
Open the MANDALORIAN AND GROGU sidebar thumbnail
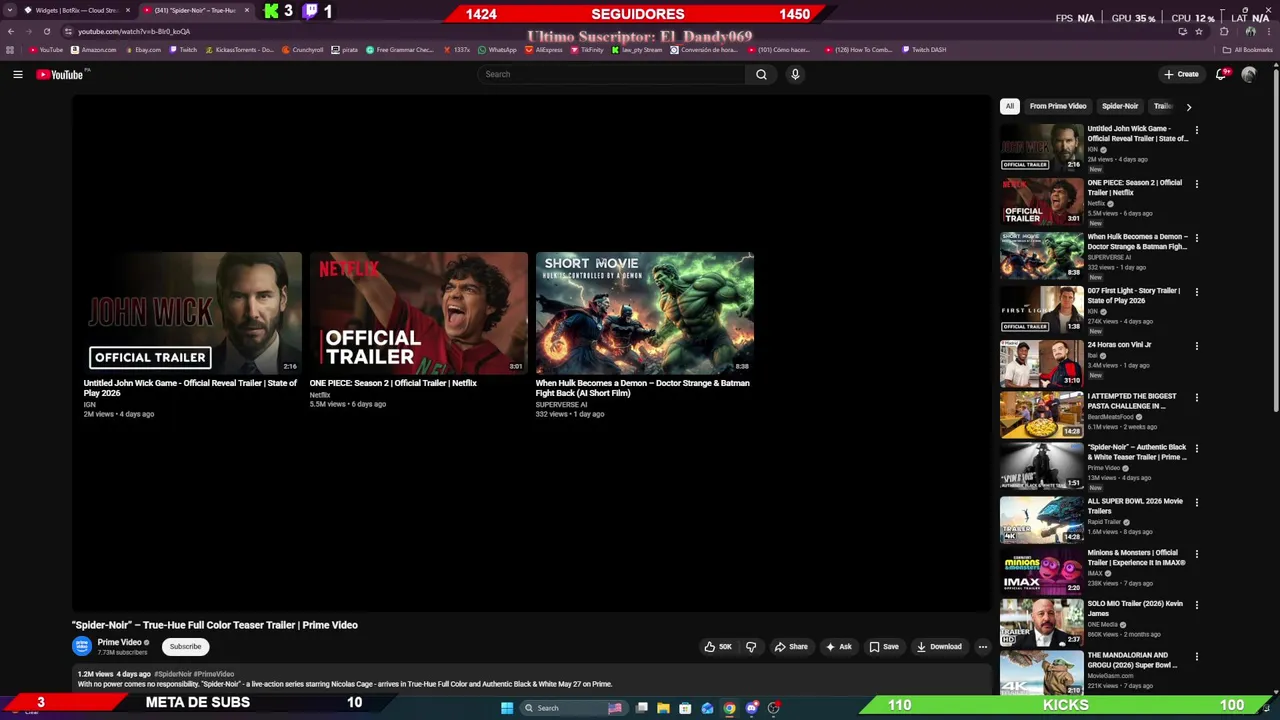point(1041,672)
